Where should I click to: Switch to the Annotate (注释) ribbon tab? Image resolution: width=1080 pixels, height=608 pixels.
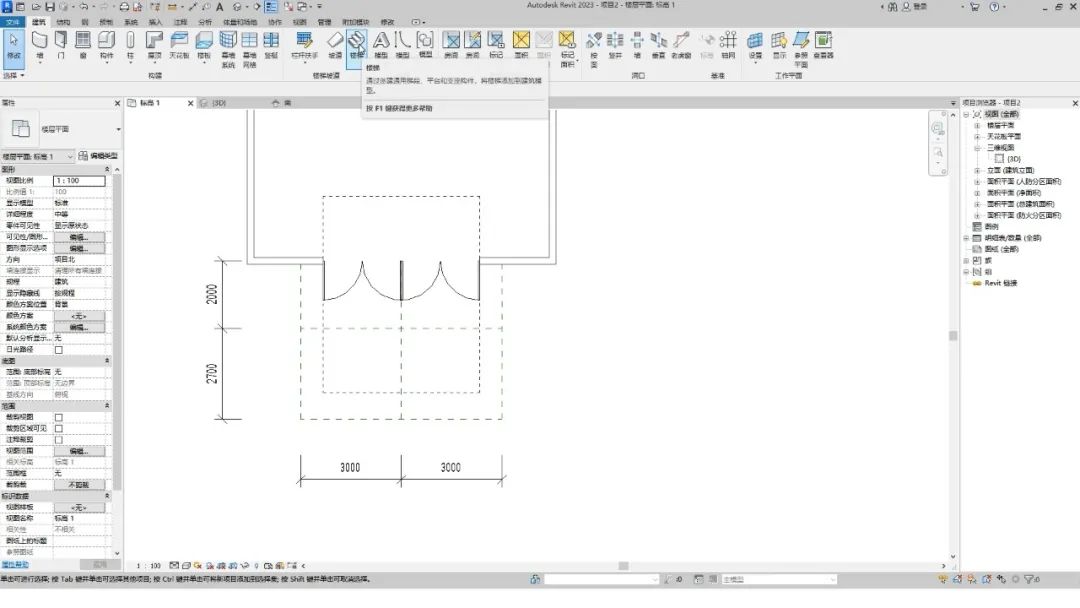coord(180,22)
